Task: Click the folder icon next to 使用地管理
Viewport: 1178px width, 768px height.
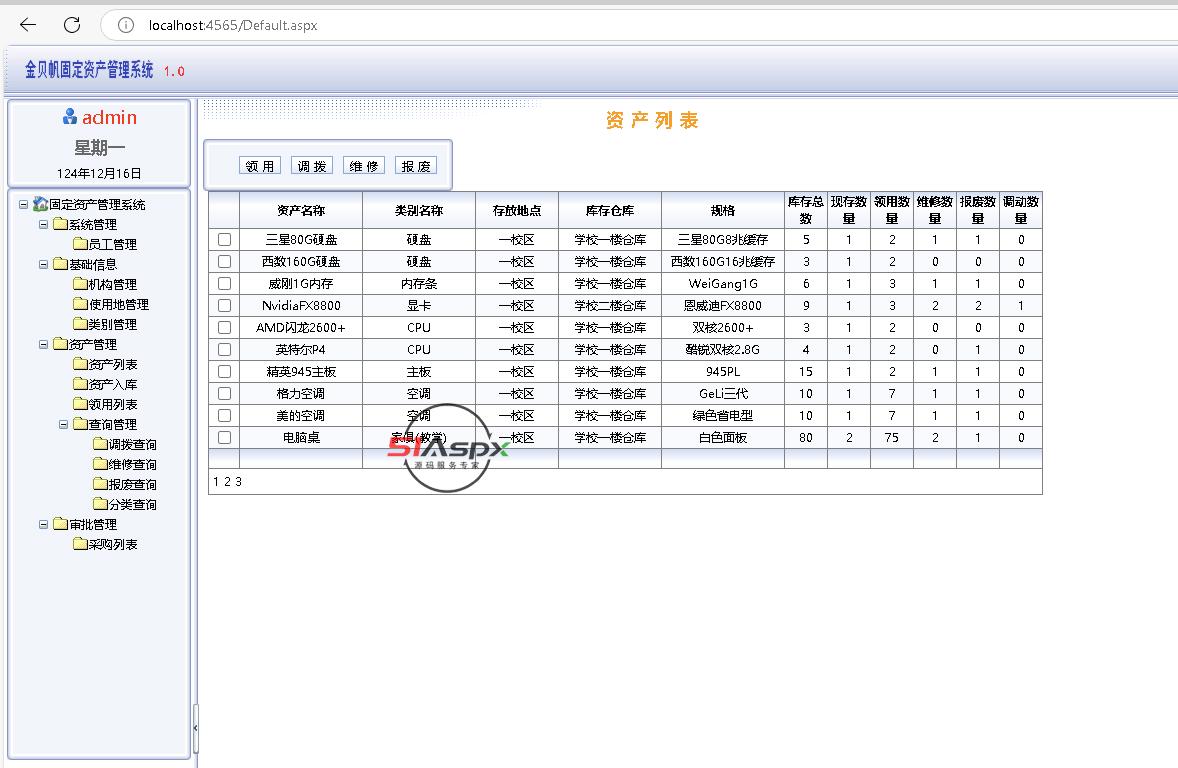Action: pos(80,304)
